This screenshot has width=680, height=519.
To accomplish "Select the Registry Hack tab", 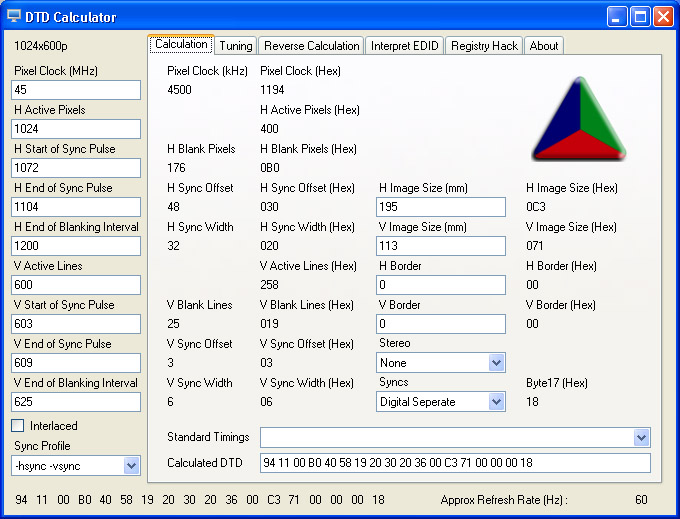I will [484, 46].
